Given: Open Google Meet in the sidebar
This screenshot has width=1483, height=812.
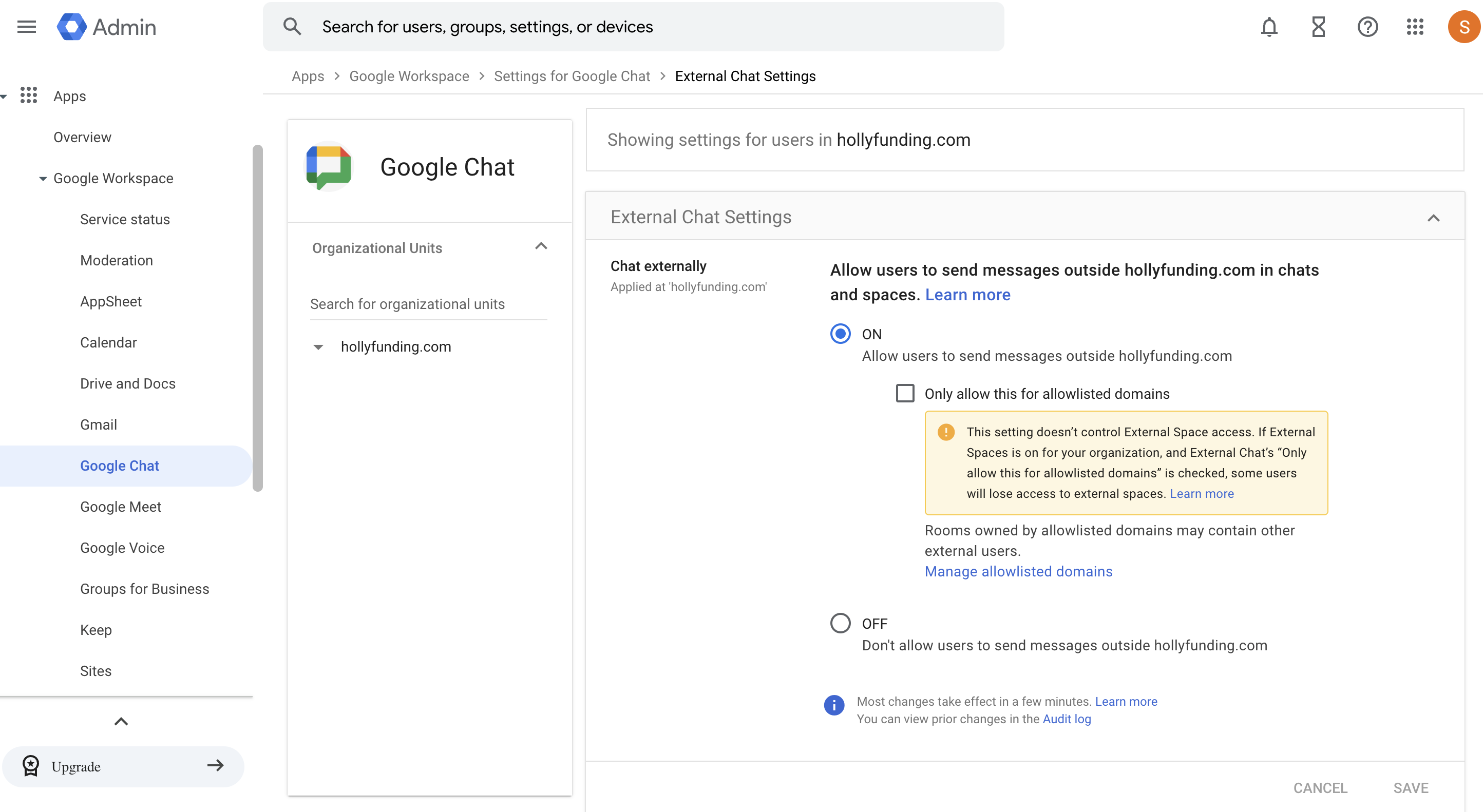Looking at the screenshot, I should click(x=120, y=507).
